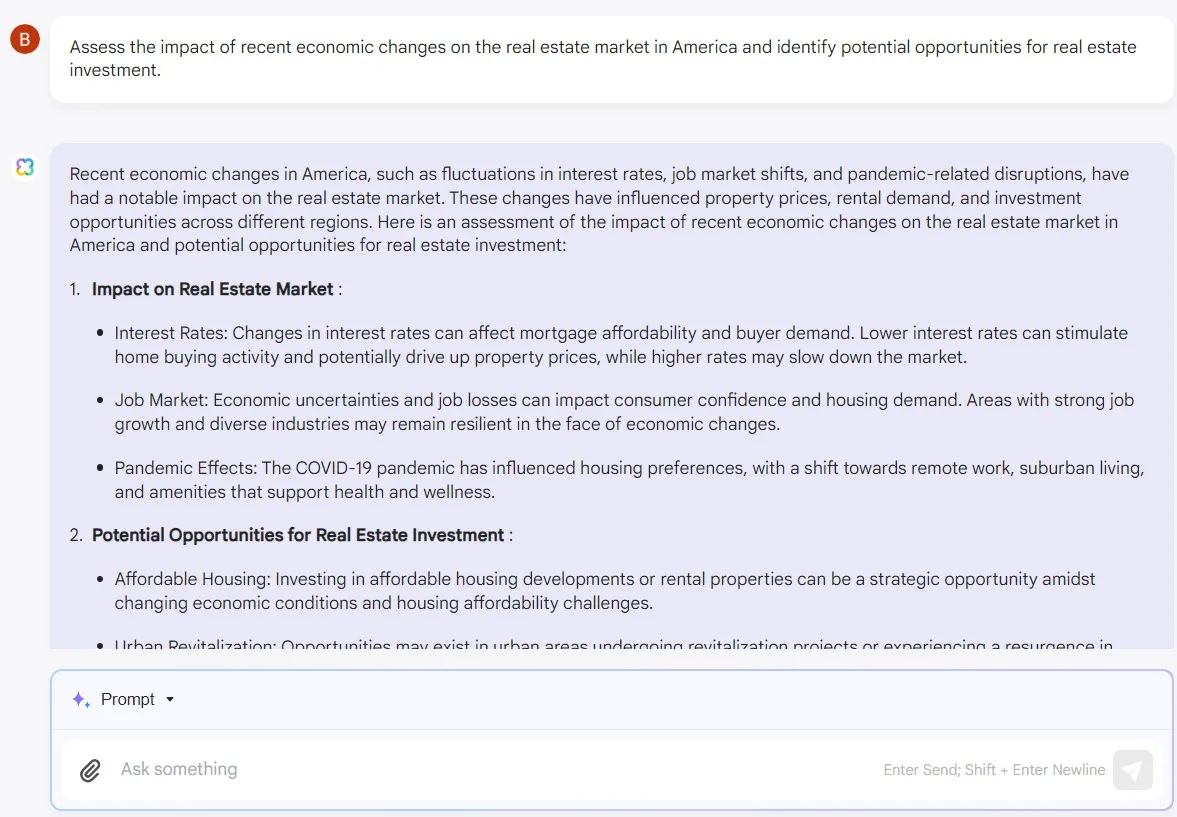Focus the Ask something input field
1177x817 pixels.
point(480,770)
